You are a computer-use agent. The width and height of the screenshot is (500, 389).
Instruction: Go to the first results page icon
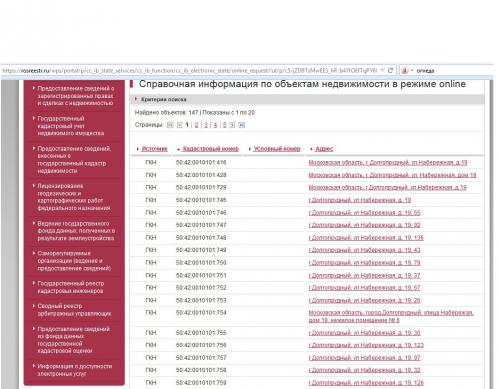tap(170, 125)
